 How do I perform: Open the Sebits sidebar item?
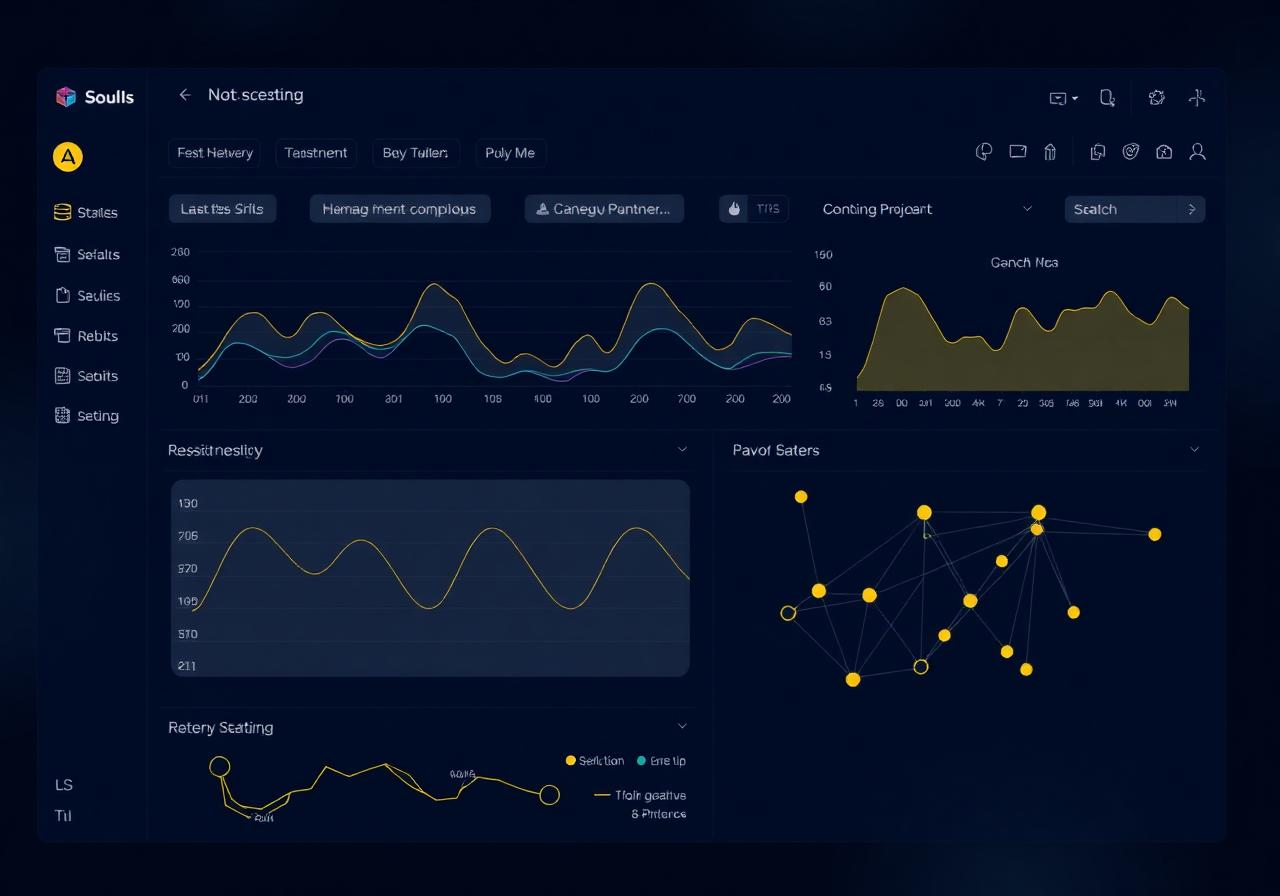[x=86, y=376]
